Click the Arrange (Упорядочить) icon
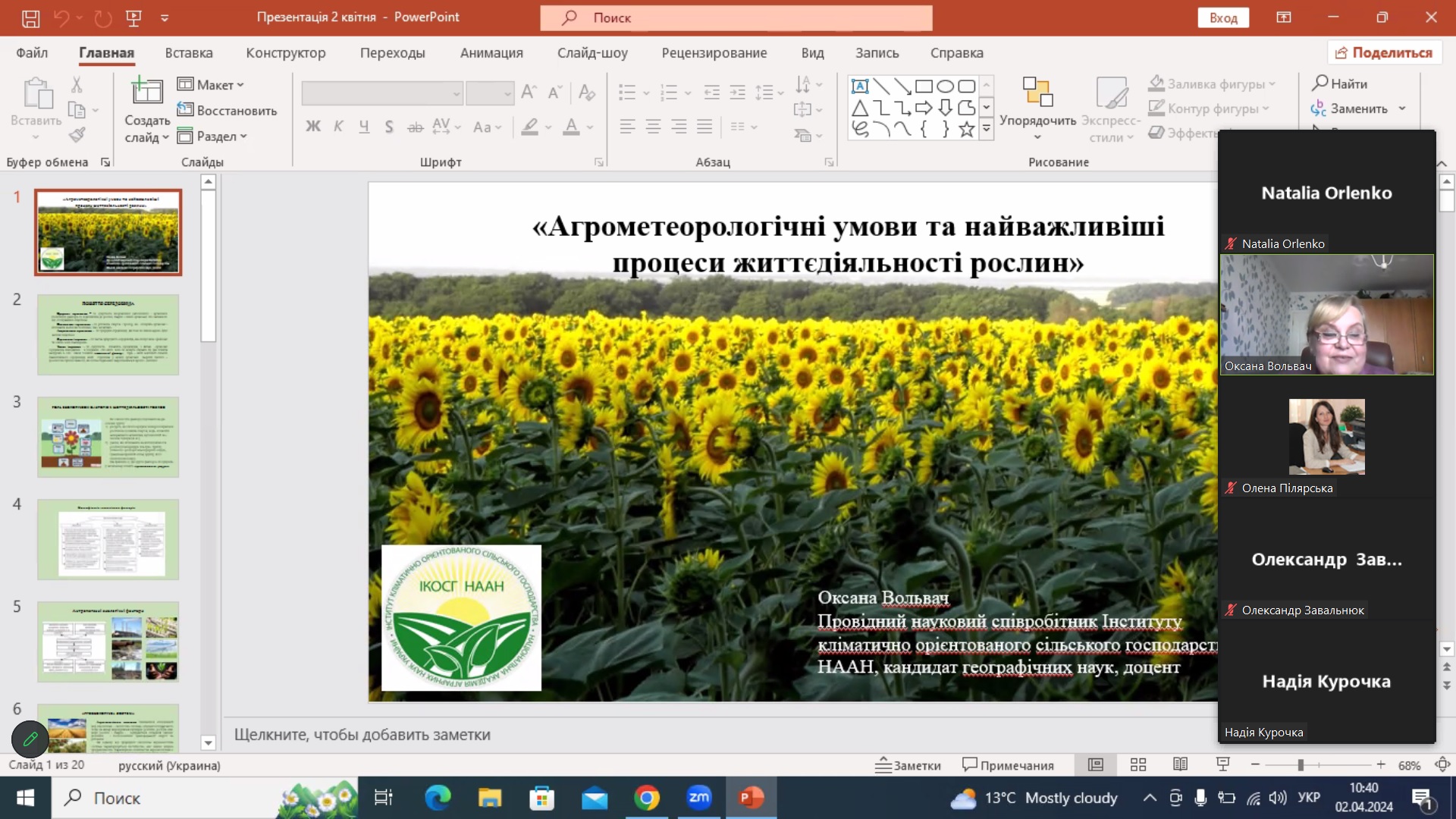Image resolution: width=1456 pixels, height=819 pixels. click(1037, 93)
